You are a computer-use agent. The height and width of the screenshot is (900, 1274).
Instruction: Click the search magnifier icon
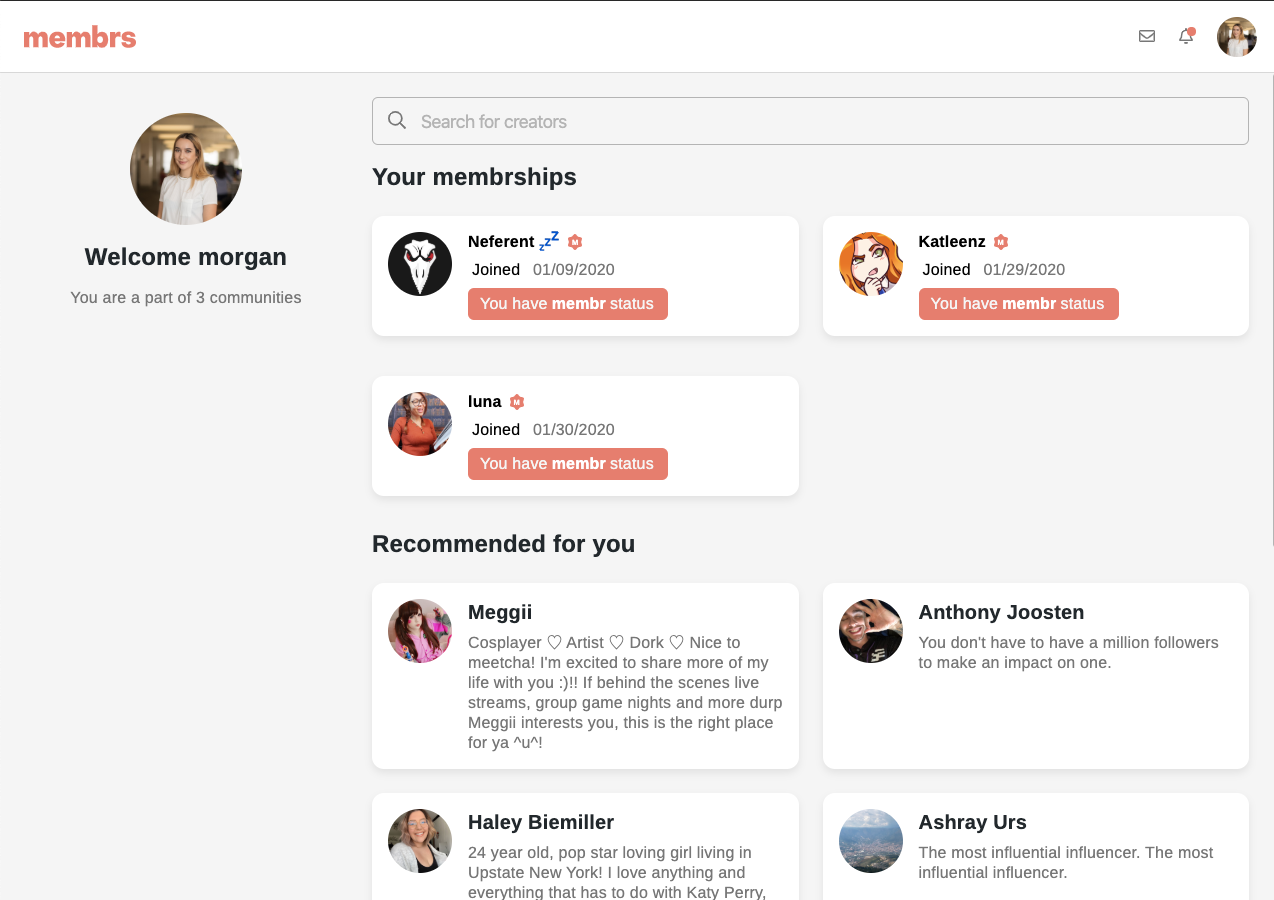tap(397, 121)
